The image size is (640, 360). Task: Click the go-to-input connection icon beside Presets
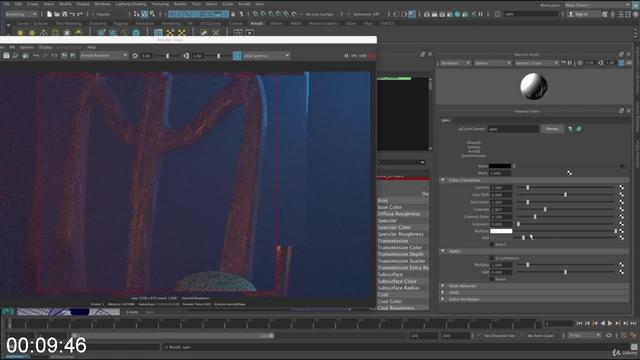point(570,129)
